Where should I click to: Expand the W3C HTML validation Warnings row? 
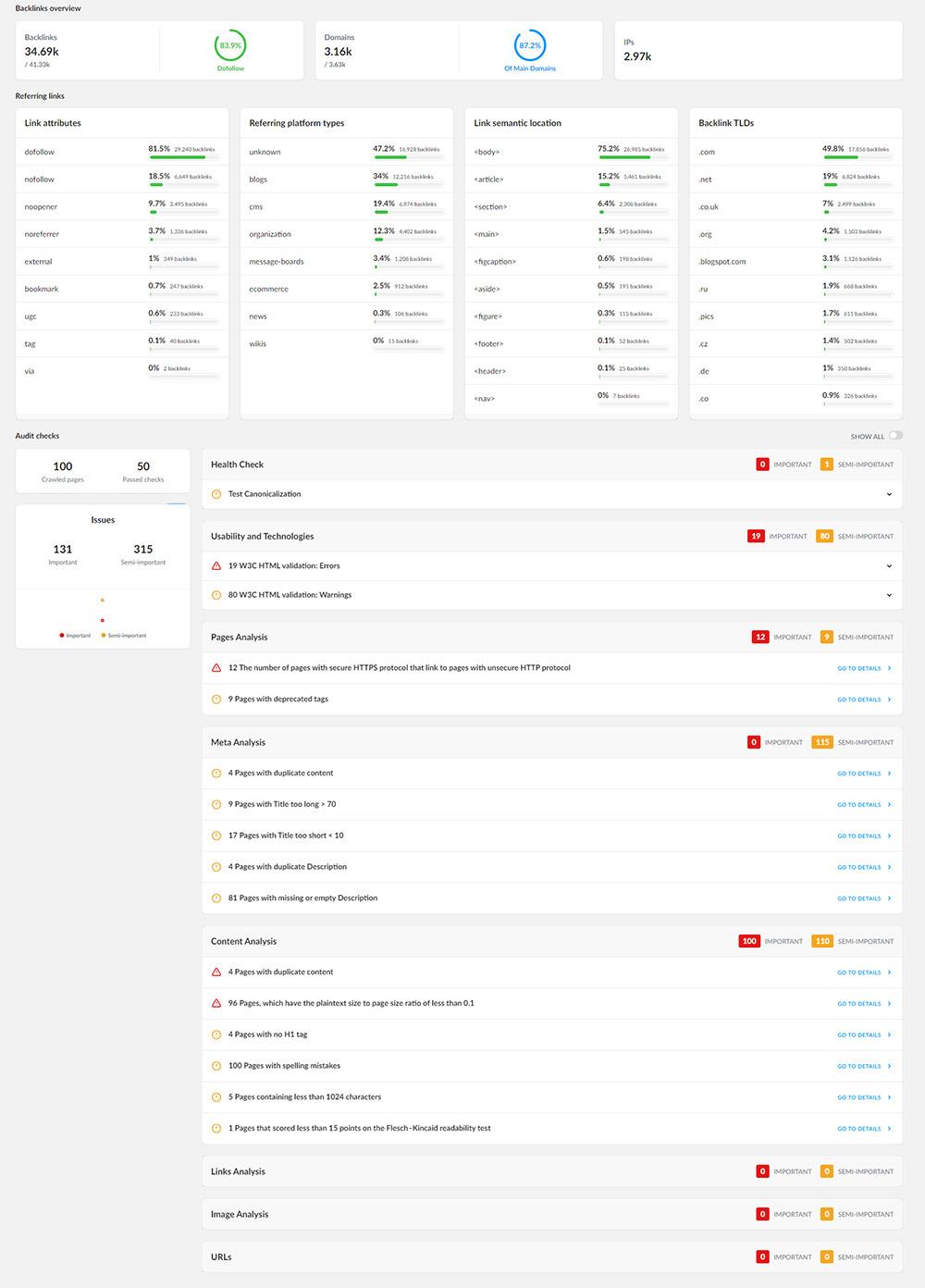point(552,595)
